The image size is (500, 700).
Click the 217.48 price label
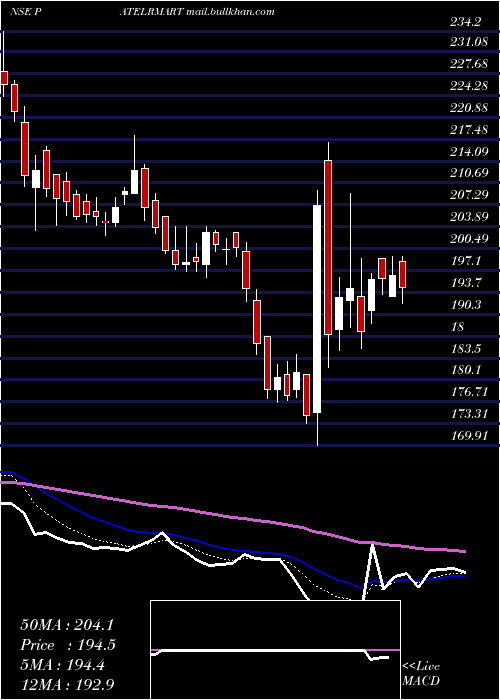coord(468,129)
